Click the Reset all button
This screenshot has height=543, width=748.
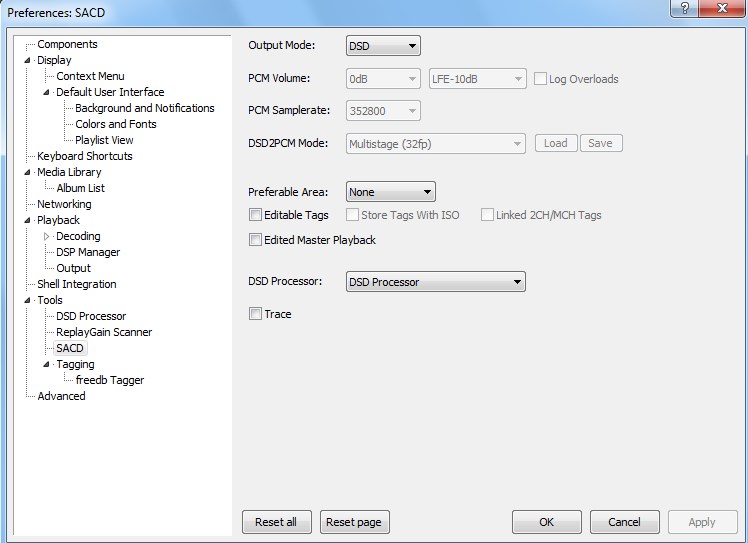(x=277, y=522)
